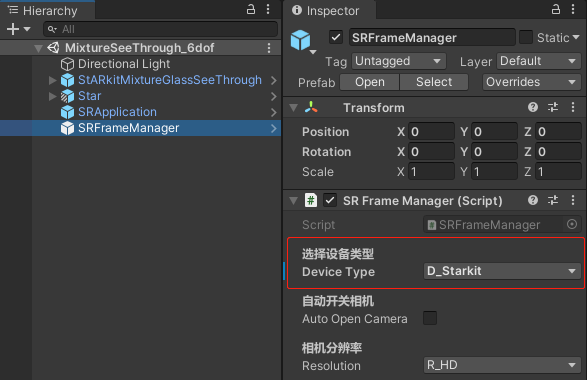Click the Hierarchy search field
Image resolution: width=587 pixels, height=380 pixels.
pyautogui.click(x=161, y=29)
